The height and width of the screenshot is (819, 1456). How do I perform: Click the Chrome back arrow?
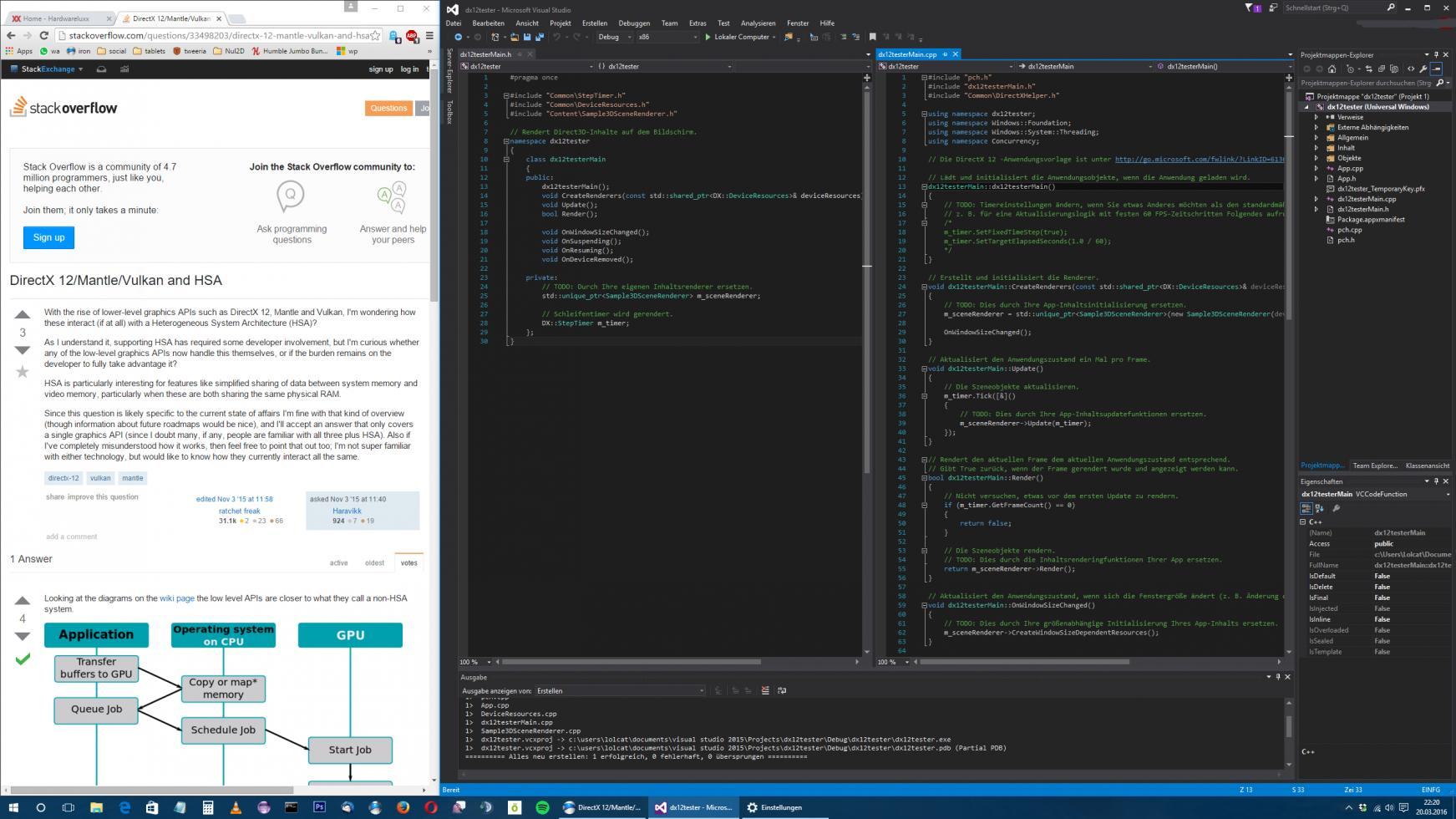point(11,35)
